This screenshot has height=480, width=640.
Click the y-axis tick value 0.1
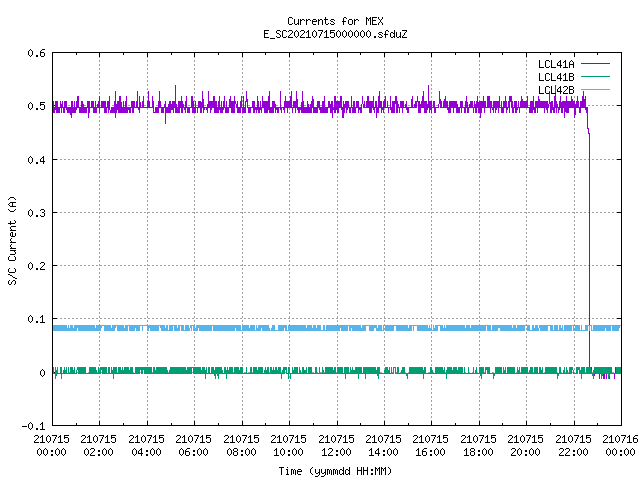click(x=36, y=319)
